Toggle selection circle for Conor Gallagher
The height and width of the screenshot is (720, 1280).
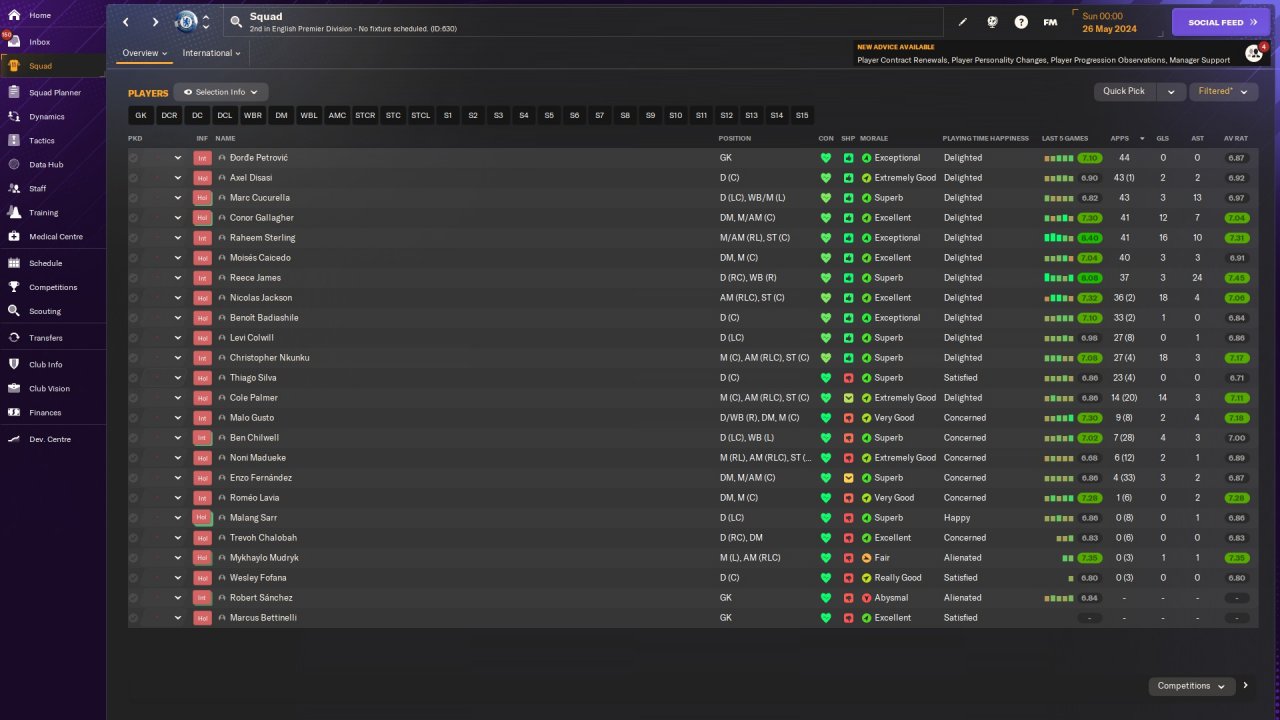pyautogui.click(x=134, y=218)
